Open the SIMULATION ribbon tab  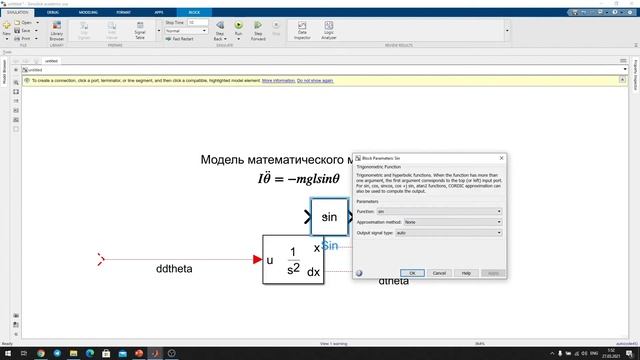click(18, 12)
